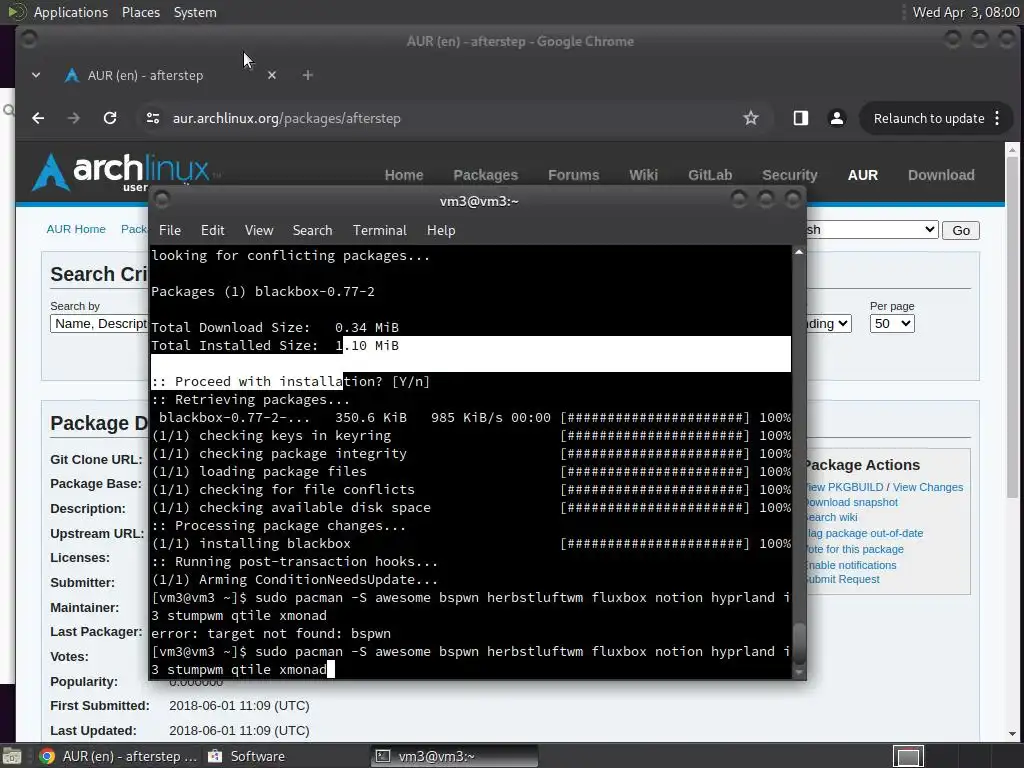This screenshot has width=1024, height=768.
Task: Click Flag package out-of-date link
Action: point(865,534)
